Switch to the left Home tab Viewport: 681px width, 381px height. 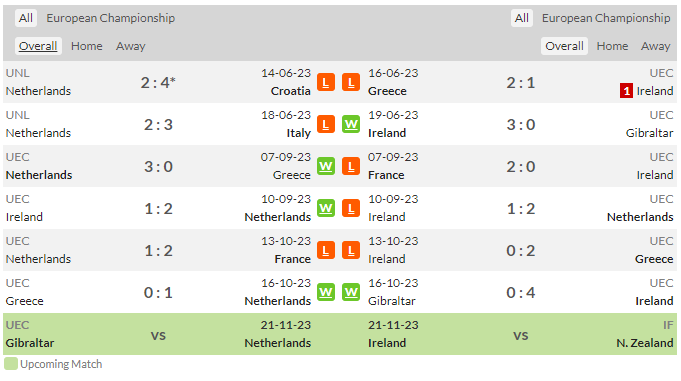87,46
